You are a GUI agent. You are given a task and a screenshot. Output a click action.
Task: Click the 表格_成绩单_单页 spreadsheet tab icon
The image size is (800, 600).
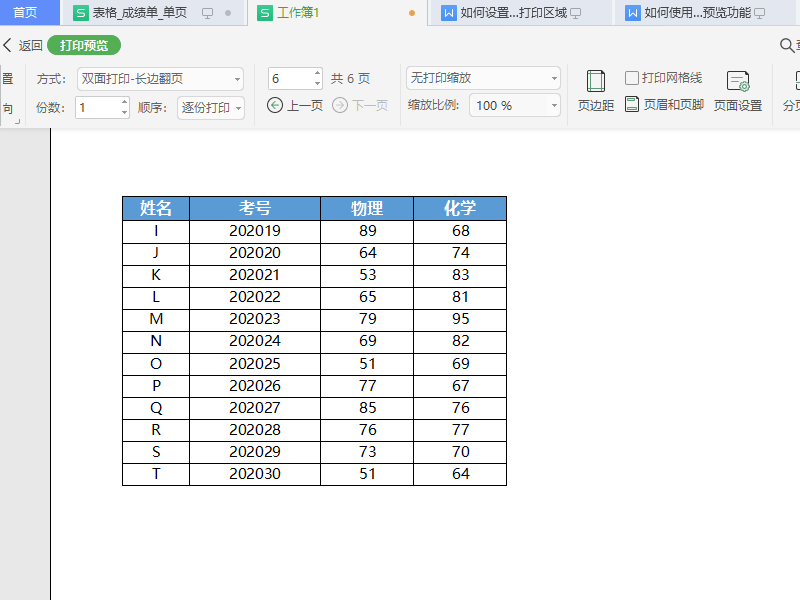pos(81,13)
